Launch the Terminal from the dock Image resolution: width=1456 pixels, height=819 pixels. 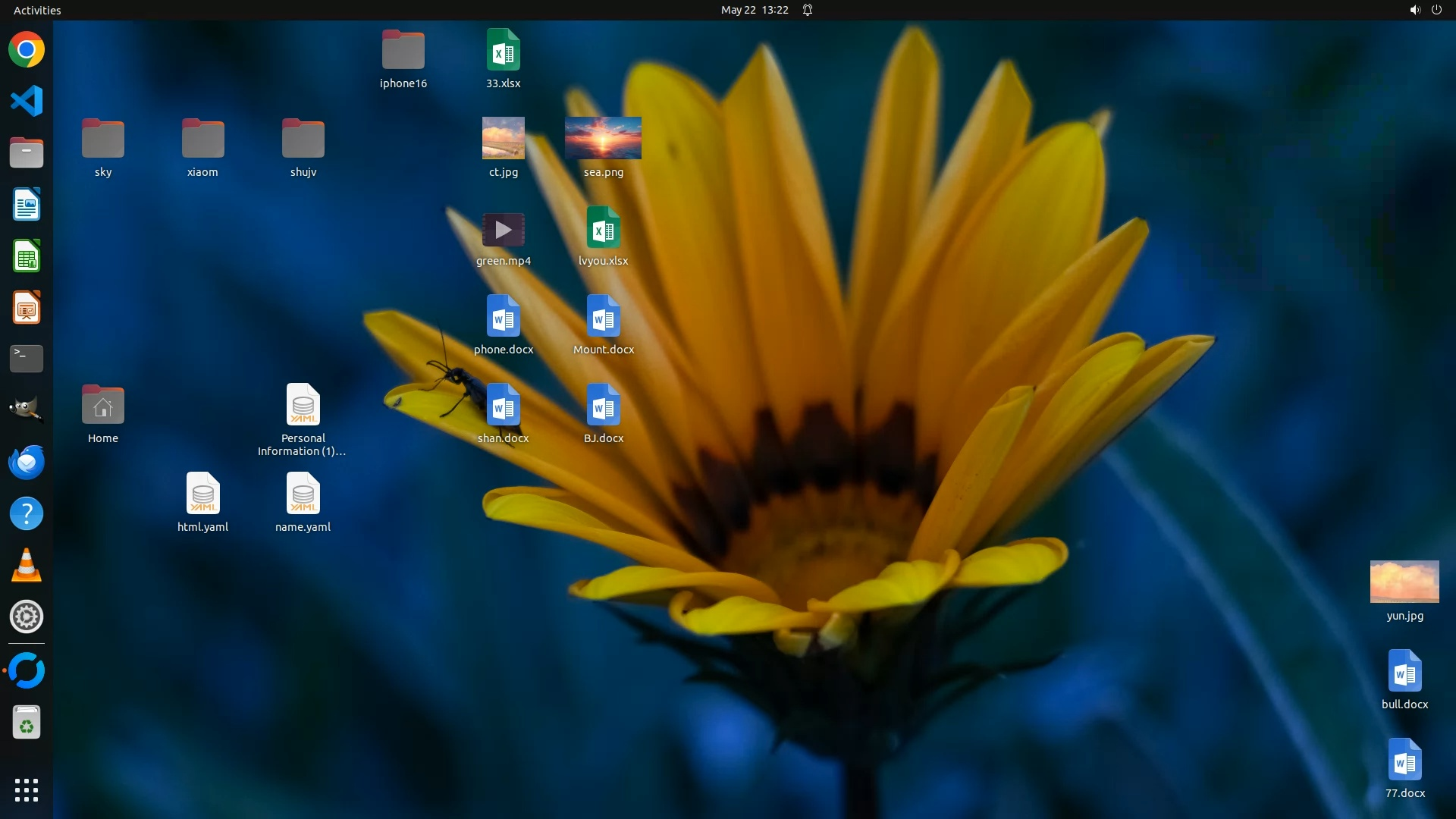[27, 358]
